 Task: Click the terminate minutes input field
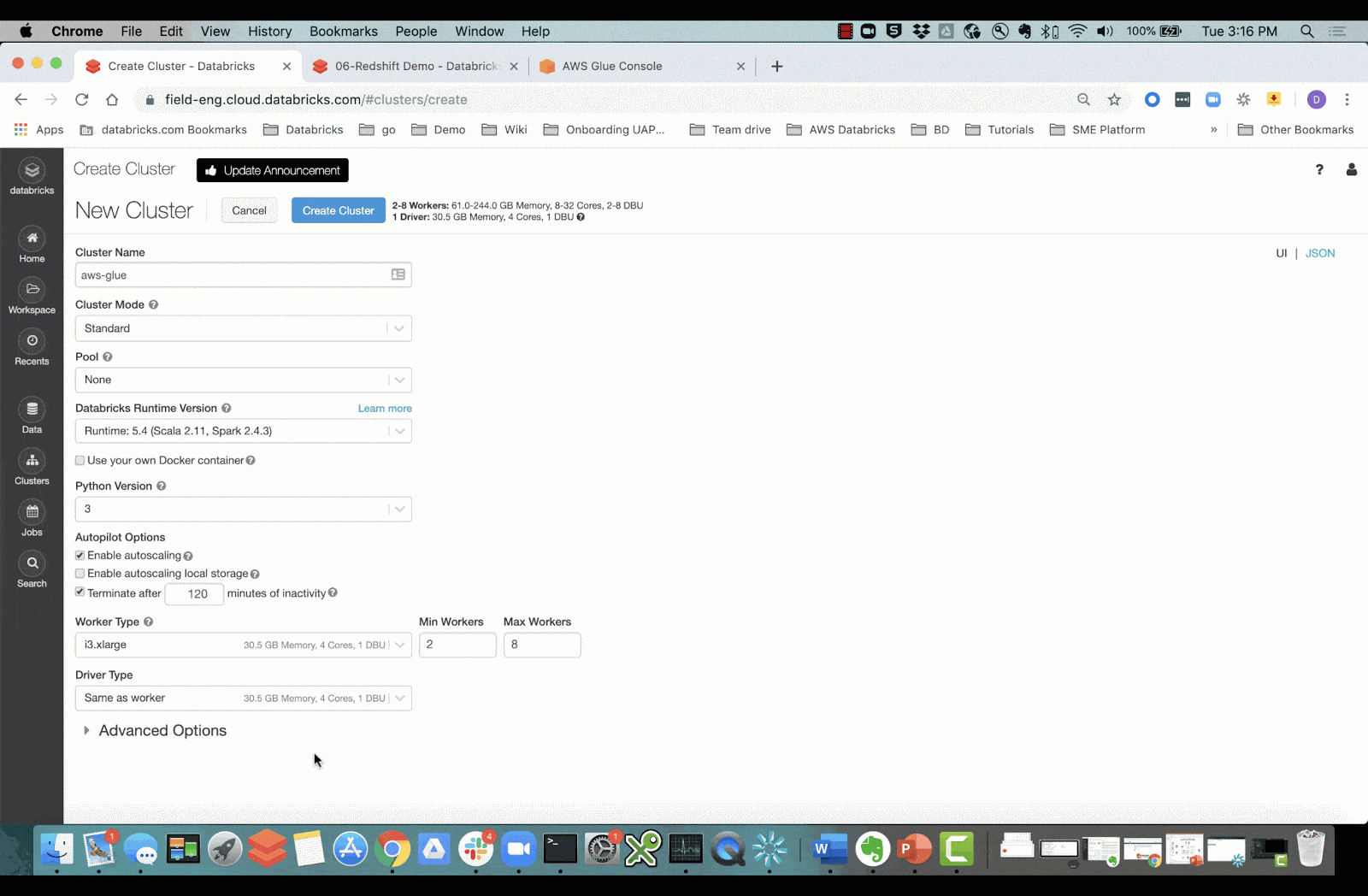(x=194, y=593)
